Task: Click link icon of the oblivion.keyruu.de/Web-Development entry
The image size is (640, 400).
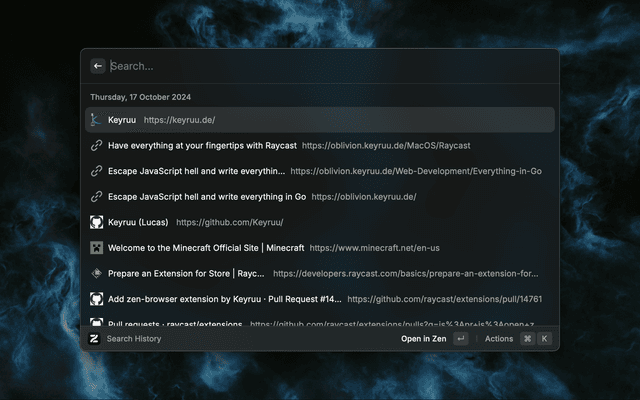Action: coord(97,171)
